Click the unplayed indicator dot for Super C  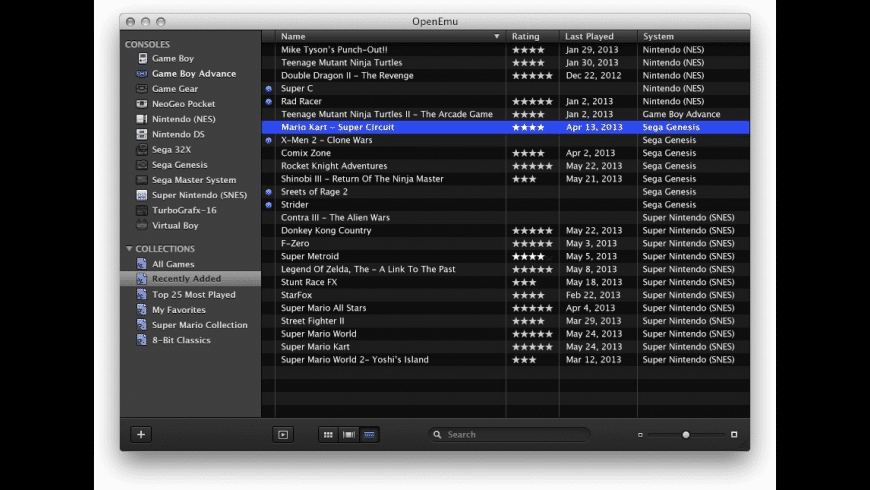pyautogui.click(x=269, y=88)
